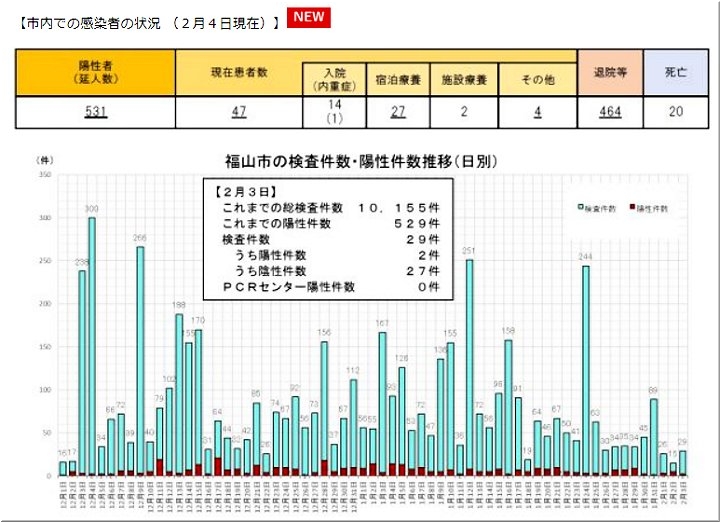The width and height of the screenshot is (720, 522).
Task: Select the 退院等 header cell
Action: 609,72
